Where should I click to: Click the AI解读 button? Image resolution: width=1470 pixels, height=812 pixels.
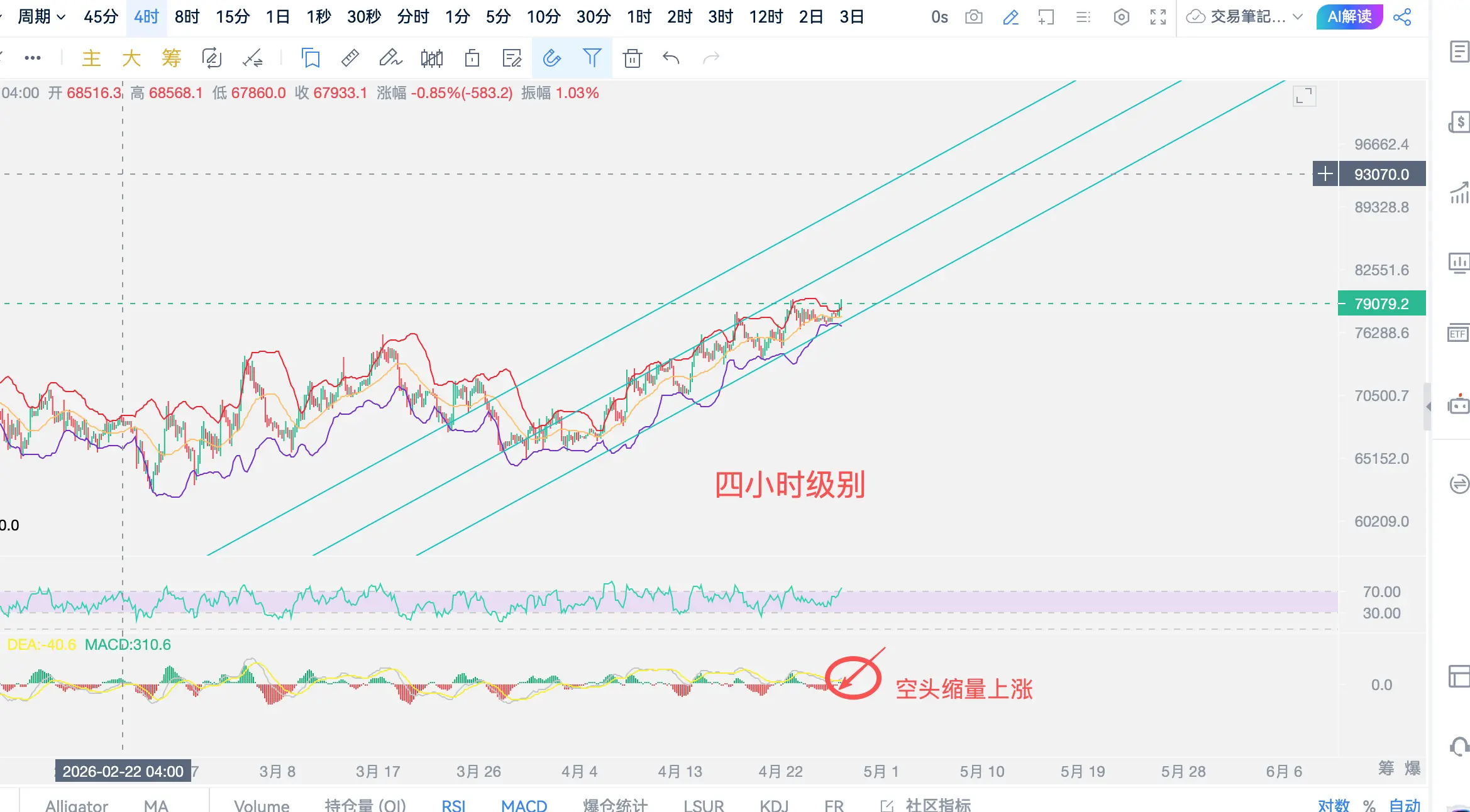(1349, 17)
